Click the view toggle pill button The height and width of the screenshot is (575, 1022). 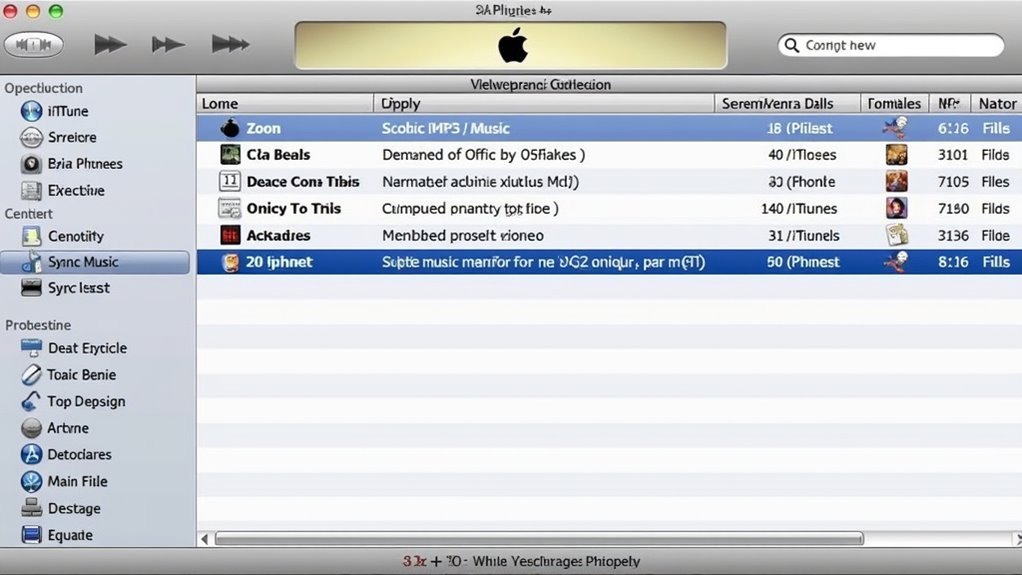(34, 45)
